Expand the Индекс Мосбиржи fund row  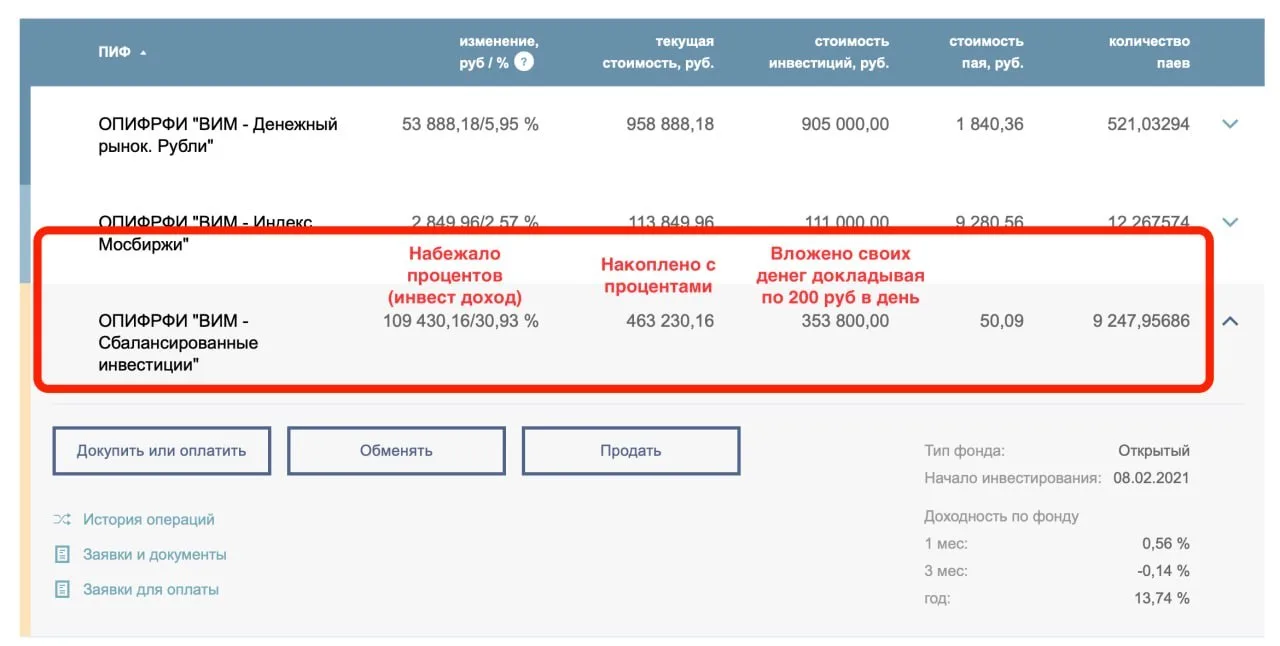pos(1231,222)
